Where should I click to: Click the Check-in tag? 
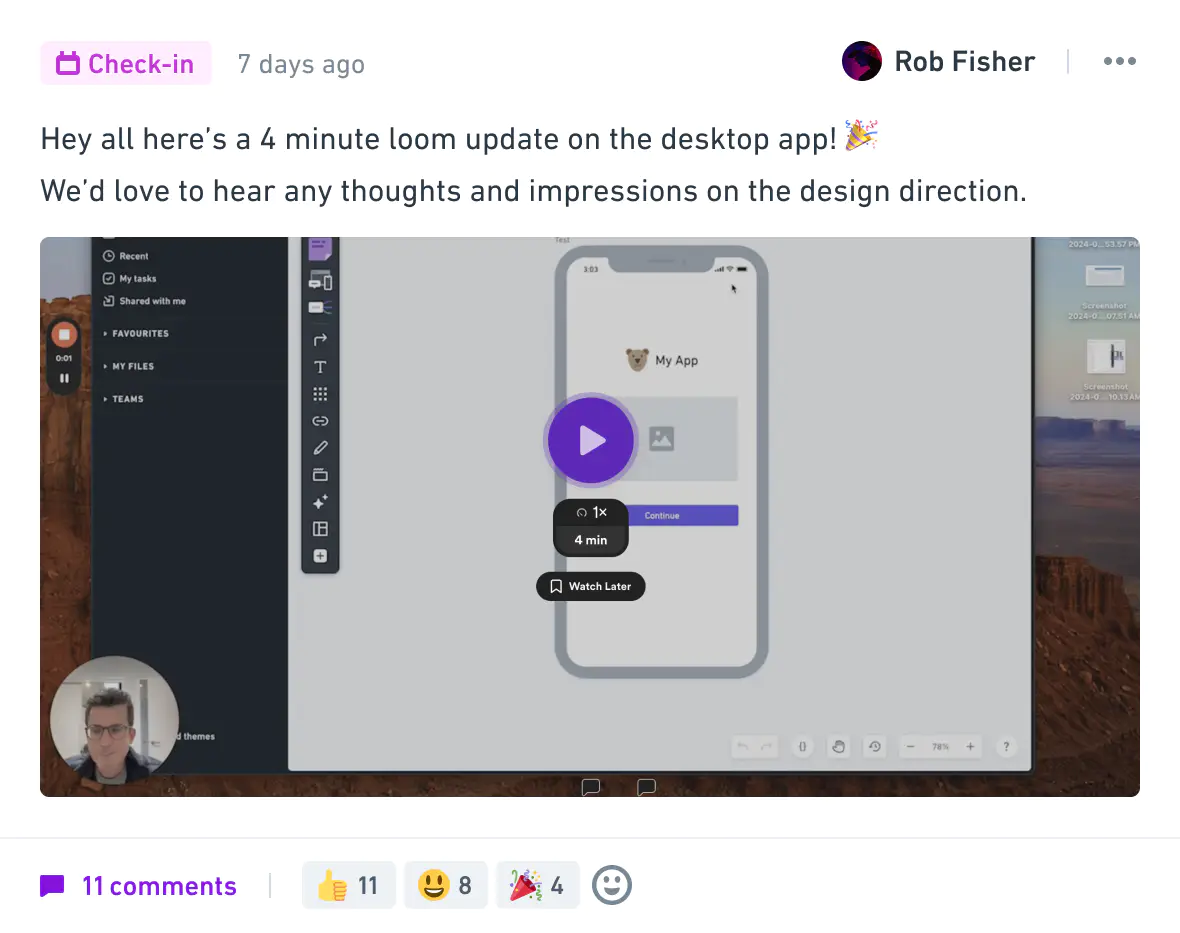pyautogui.click(x=126, y=63)
